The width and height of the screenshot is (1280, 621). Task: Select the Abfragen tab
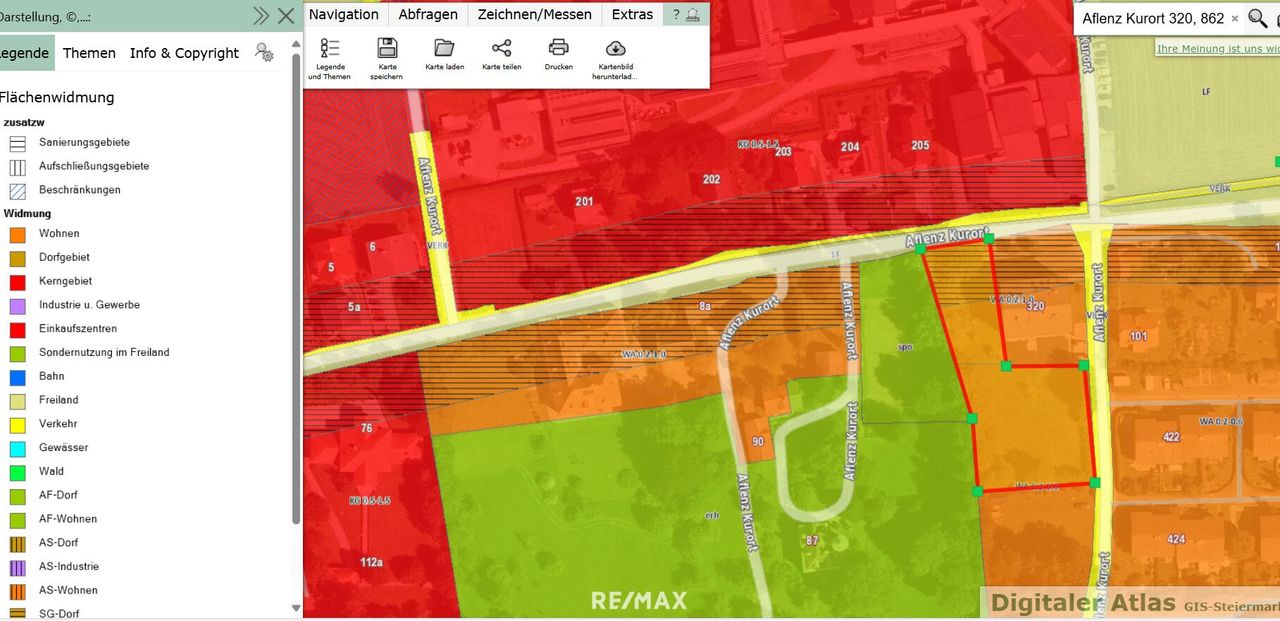[428, 15]
